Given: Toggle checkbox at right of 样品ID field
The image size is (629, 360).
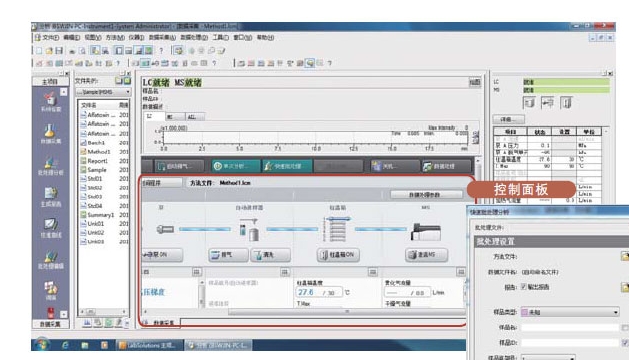Looking at the screenshot, I should [x=625, y=343].
